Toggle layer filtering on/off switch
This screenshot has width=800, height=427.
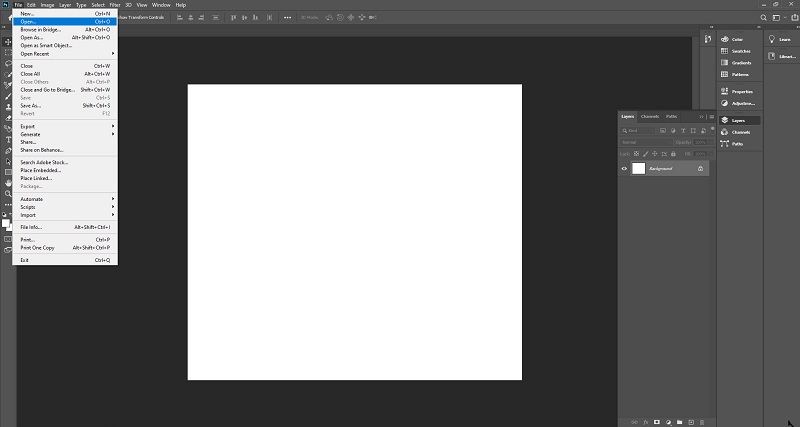point(712,129)
